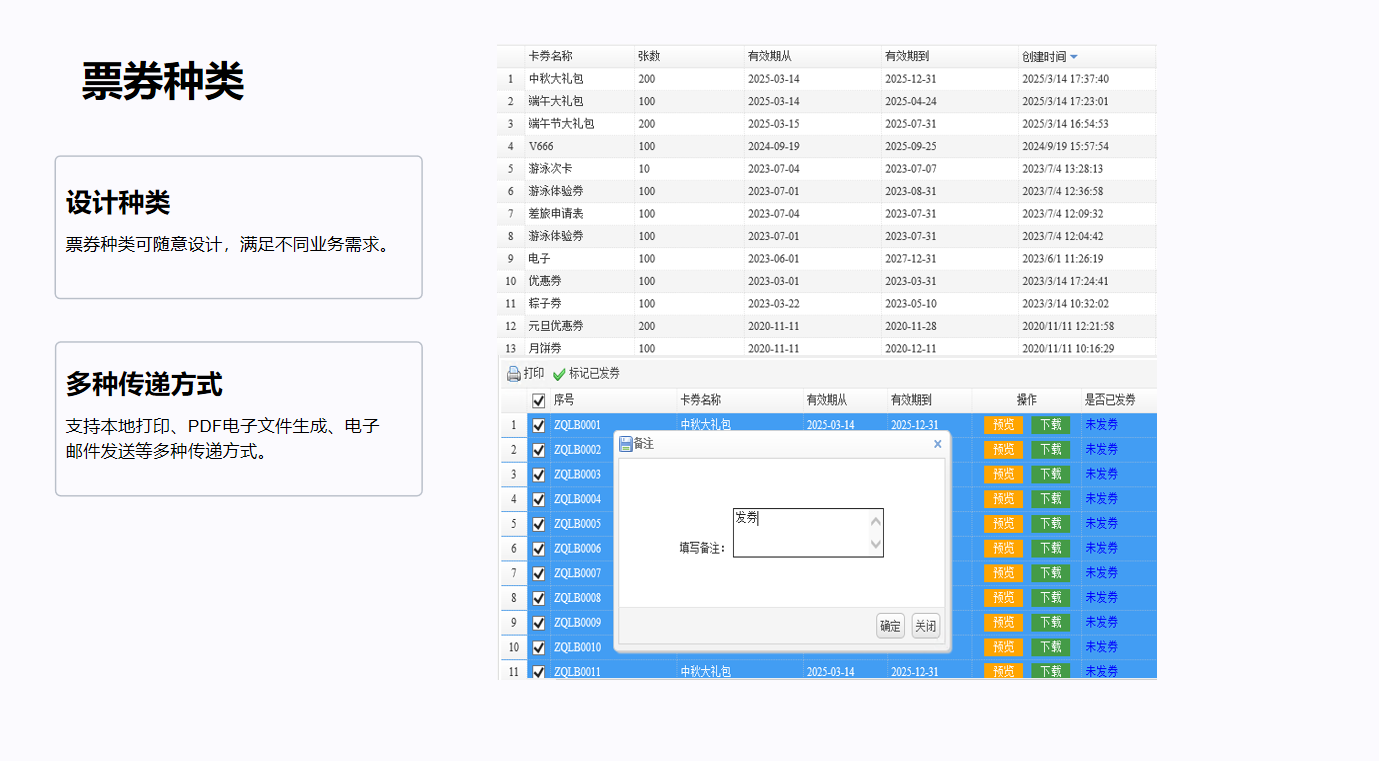Click serial number ZQLB0006
The width and height of the screenshot is (1379, 761).
[578, 548]
